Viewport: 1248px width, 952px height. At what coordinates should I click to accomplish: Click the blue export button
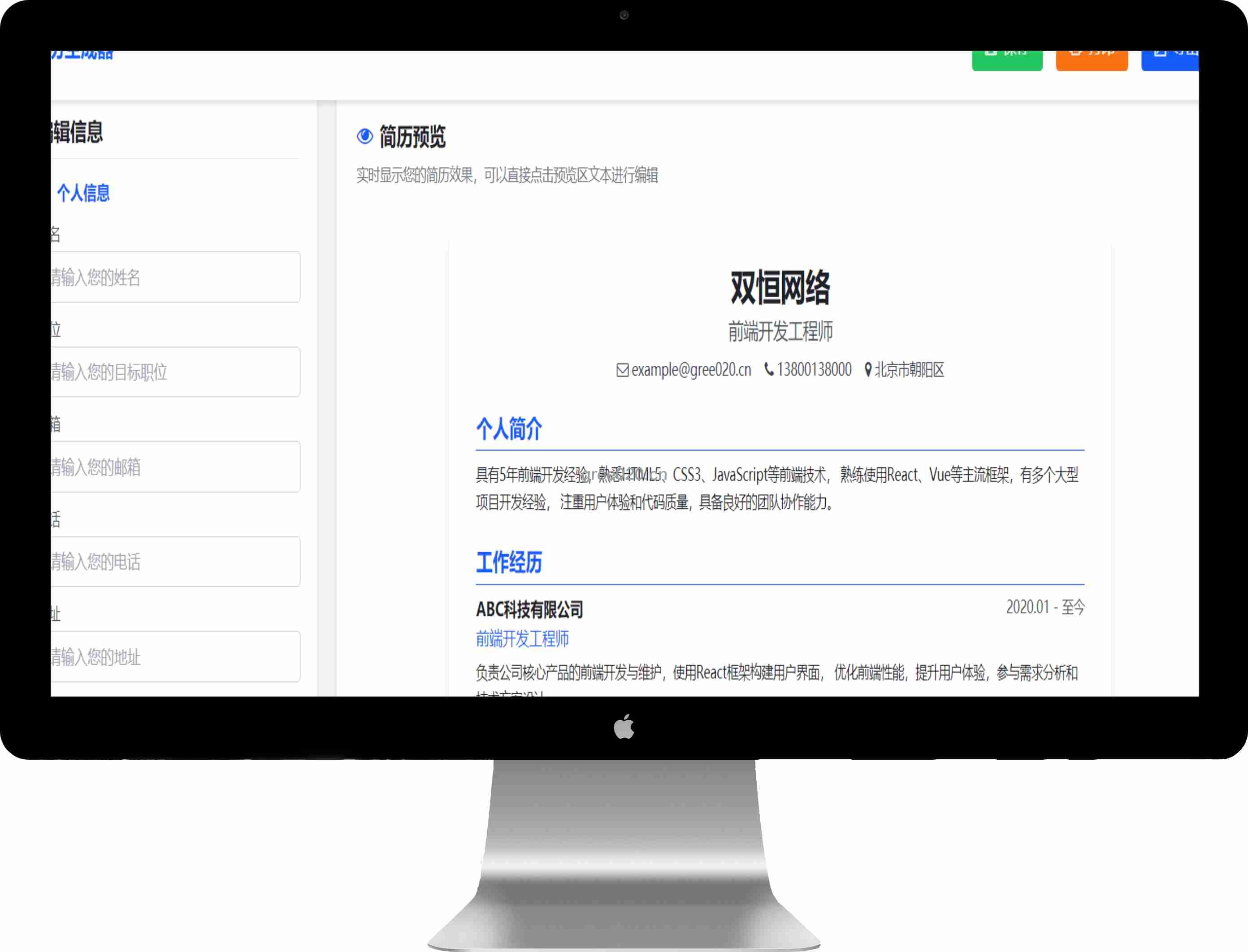pos(1170,60)
